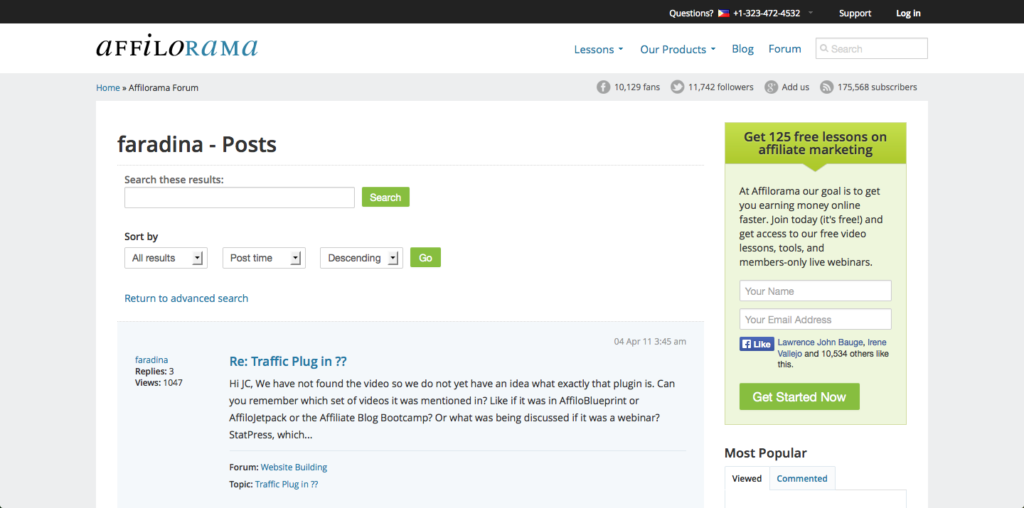The height and width of the screenshot is (508, 1024).
Task: Click the Facebook Like button
Action: point(756,344)
